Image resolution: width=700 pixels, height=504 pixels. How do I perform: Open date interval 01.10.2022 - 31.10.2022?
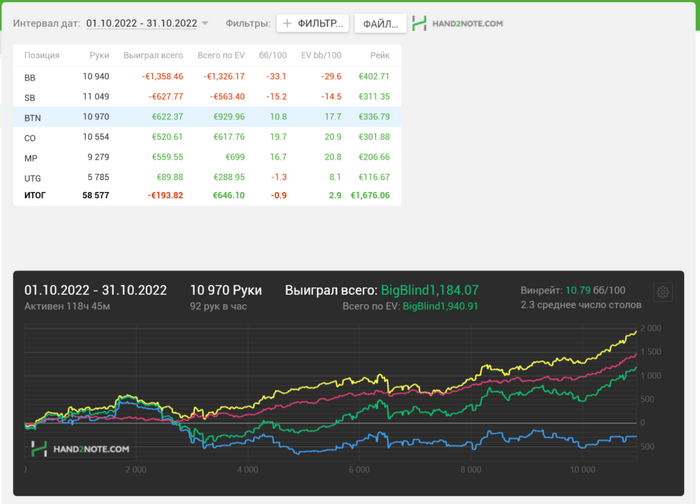[x=140, y=22]
